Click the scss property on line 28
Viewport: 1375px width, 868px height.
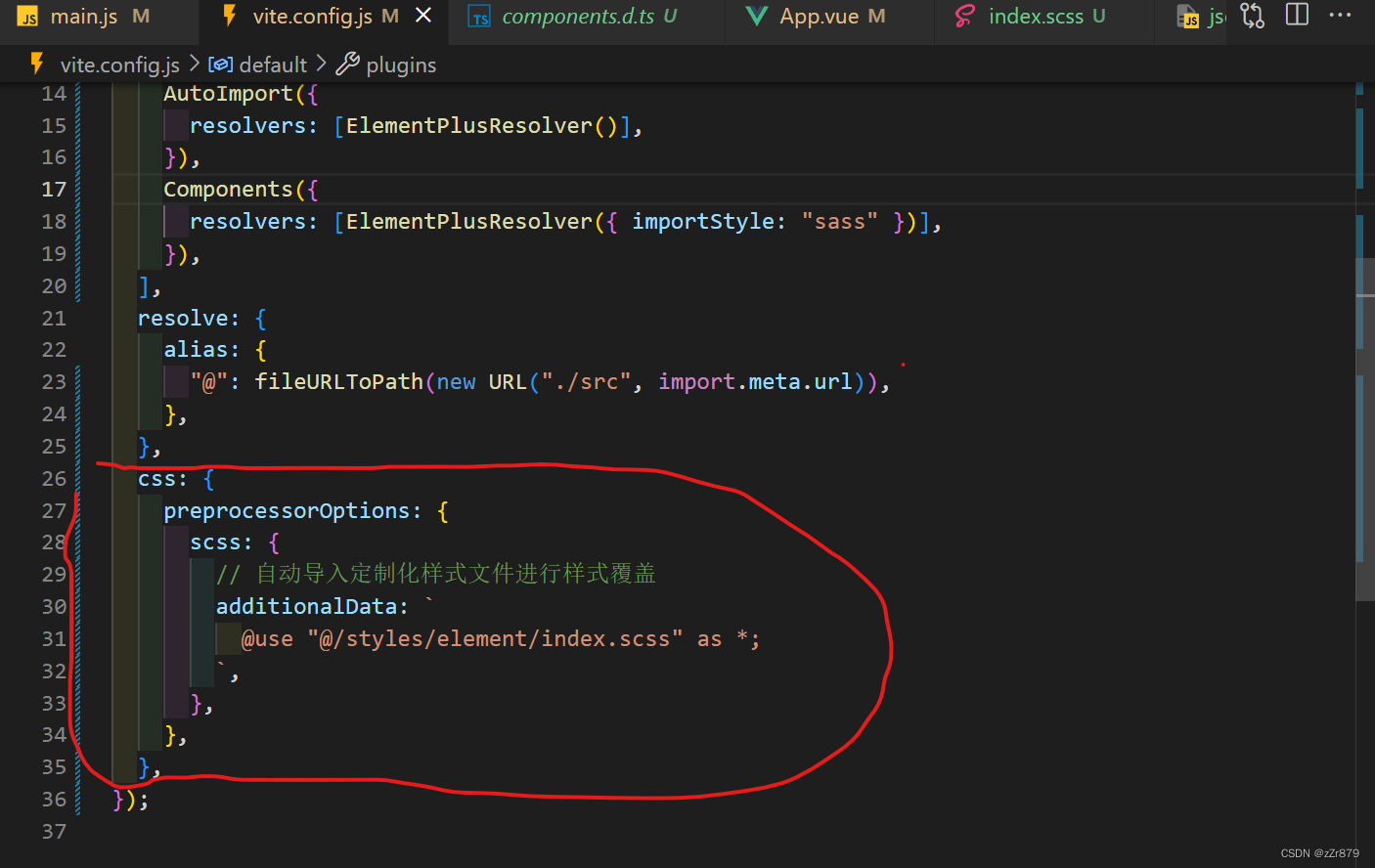[x=215, y=542]
